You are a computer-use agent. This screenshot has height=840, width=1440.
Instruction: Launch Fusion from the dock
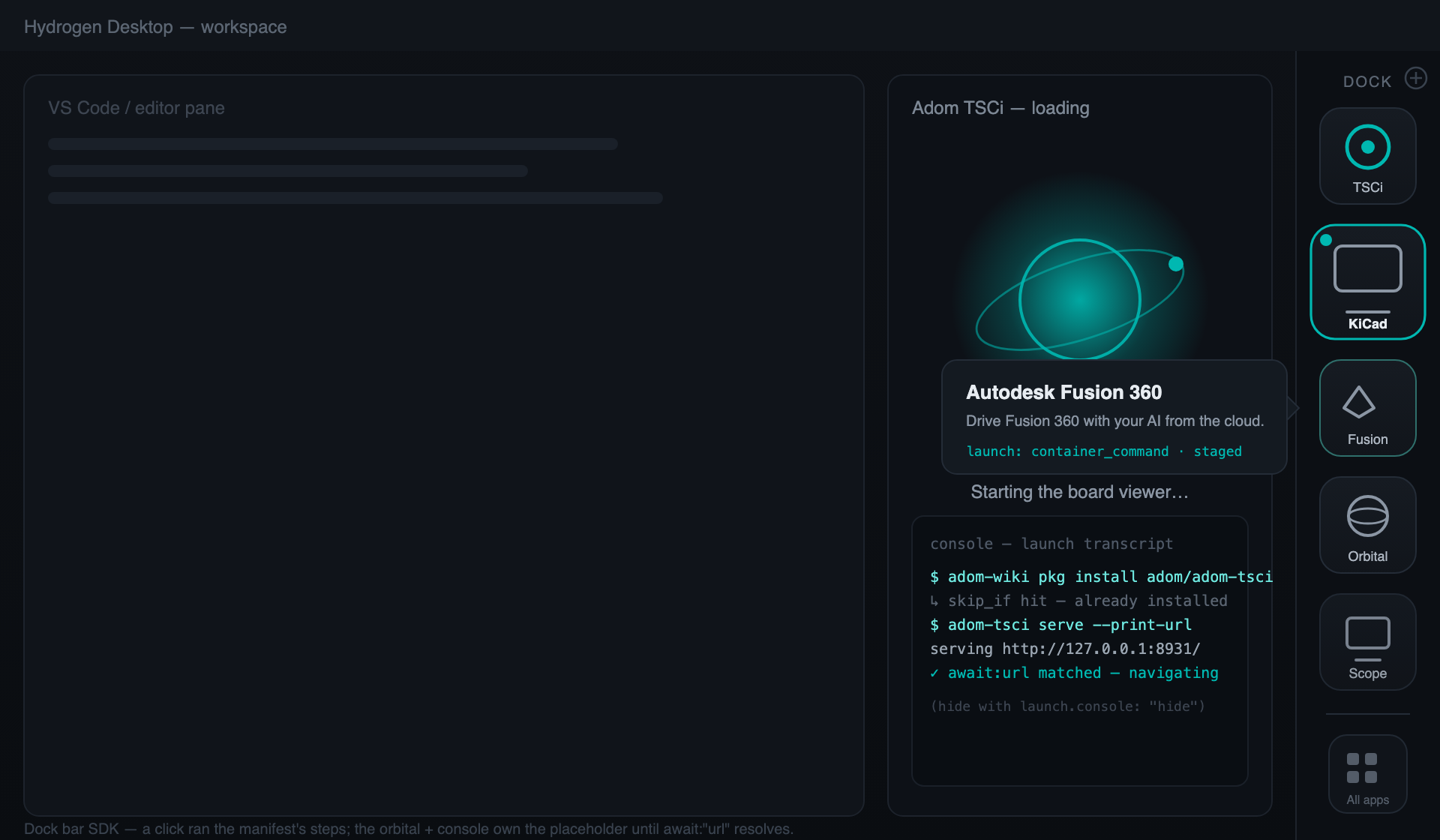tap(1367, 408)
